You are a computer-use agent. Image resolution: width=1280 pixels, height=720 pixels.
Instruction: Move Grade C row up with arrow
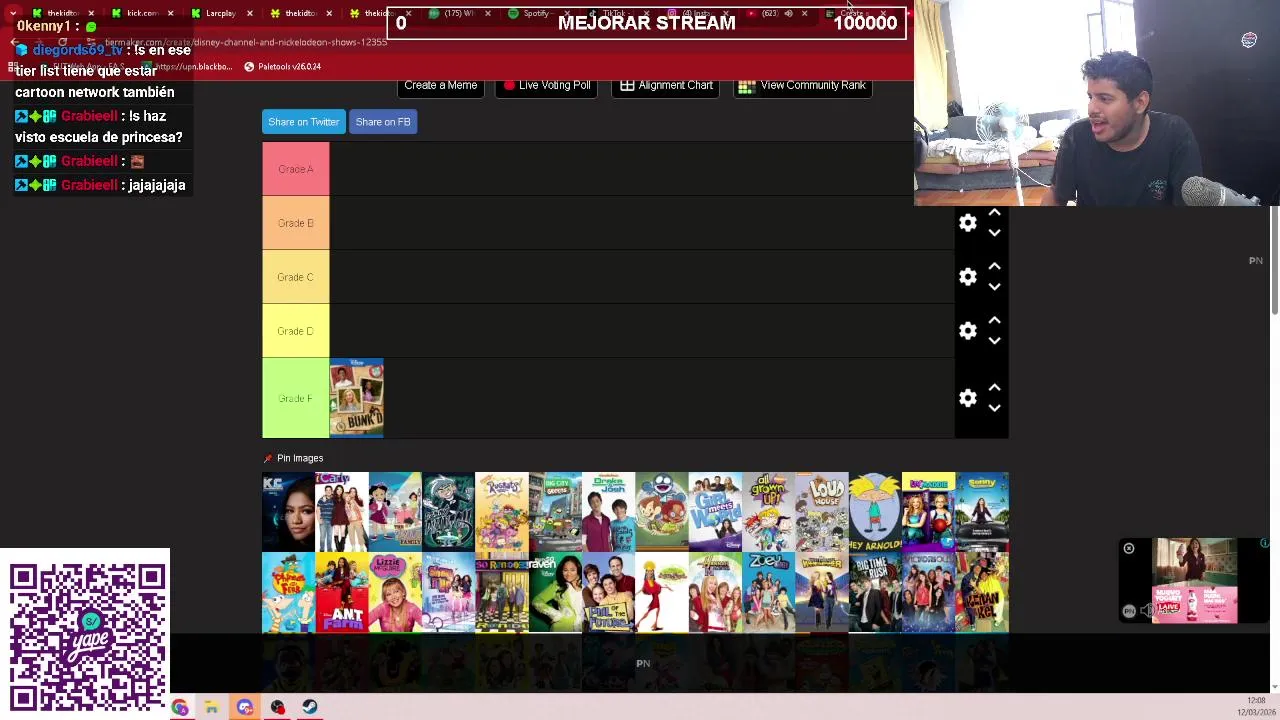coord(994,267)
